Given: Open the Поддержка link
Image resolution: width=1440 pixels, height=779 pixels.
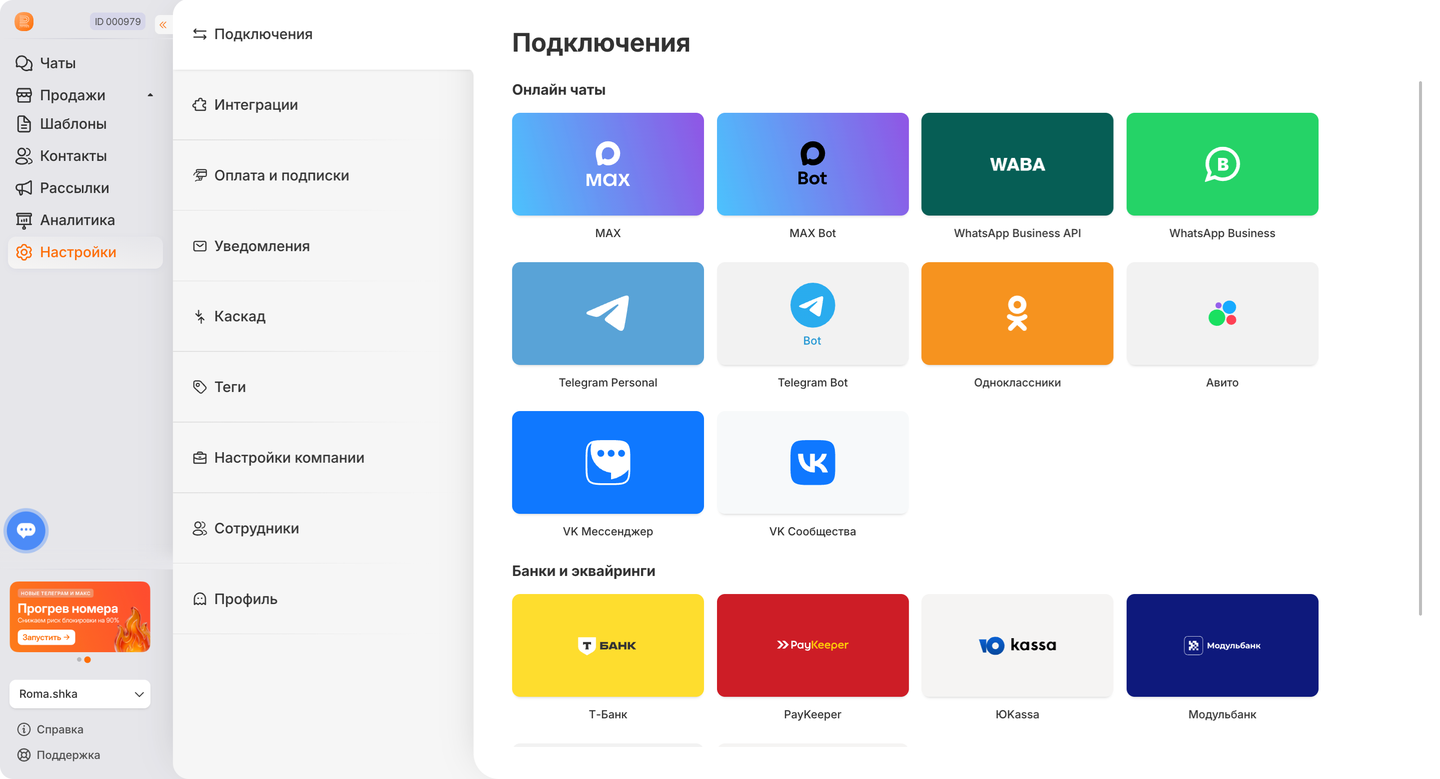Looking at the screenshot, I should pos(59,755).
